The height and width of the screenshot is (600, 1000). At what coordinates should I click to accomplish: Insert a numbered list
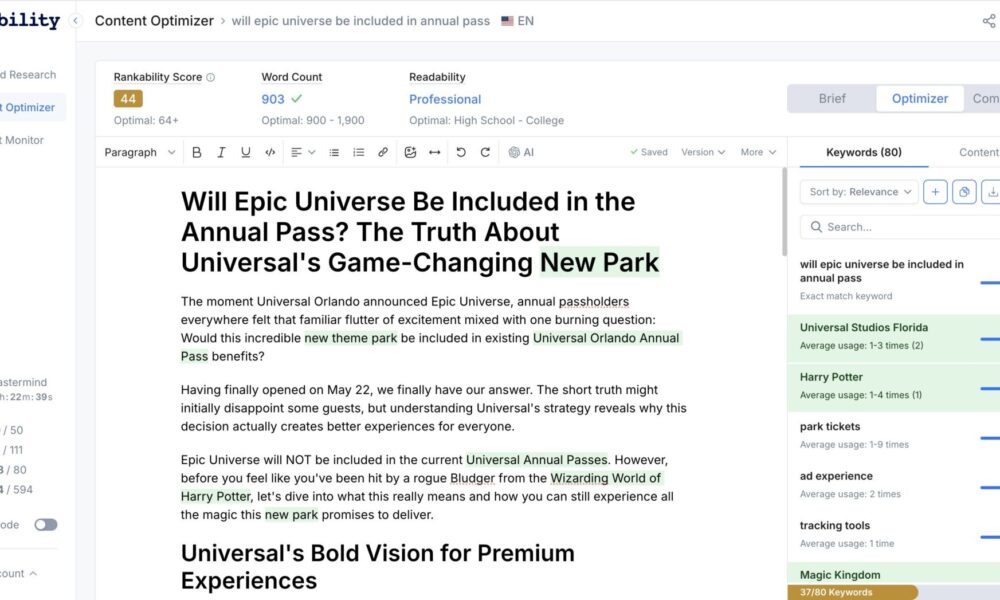tap(358, 152)
